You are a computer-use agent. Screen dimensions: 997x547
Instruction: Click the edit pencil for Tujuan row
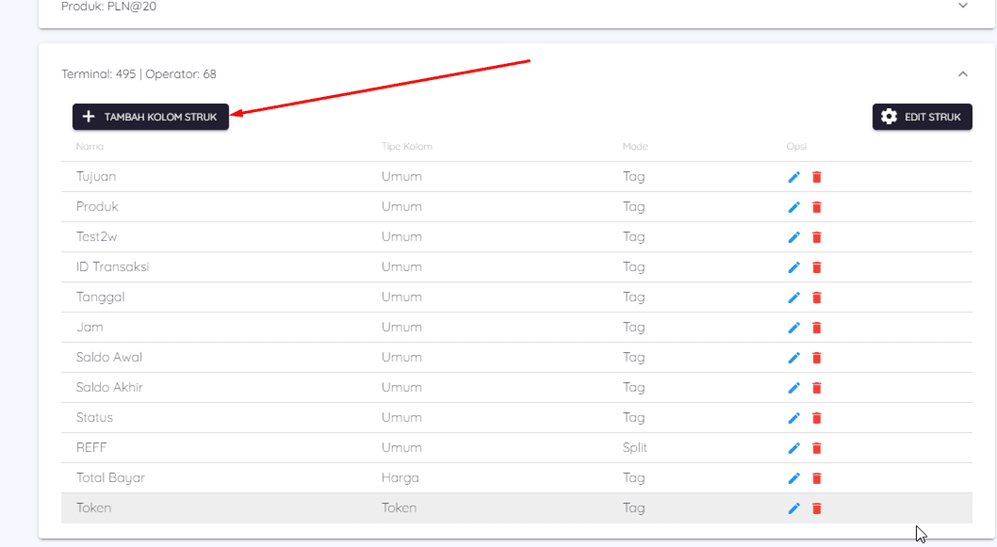(x=794, y=177)
